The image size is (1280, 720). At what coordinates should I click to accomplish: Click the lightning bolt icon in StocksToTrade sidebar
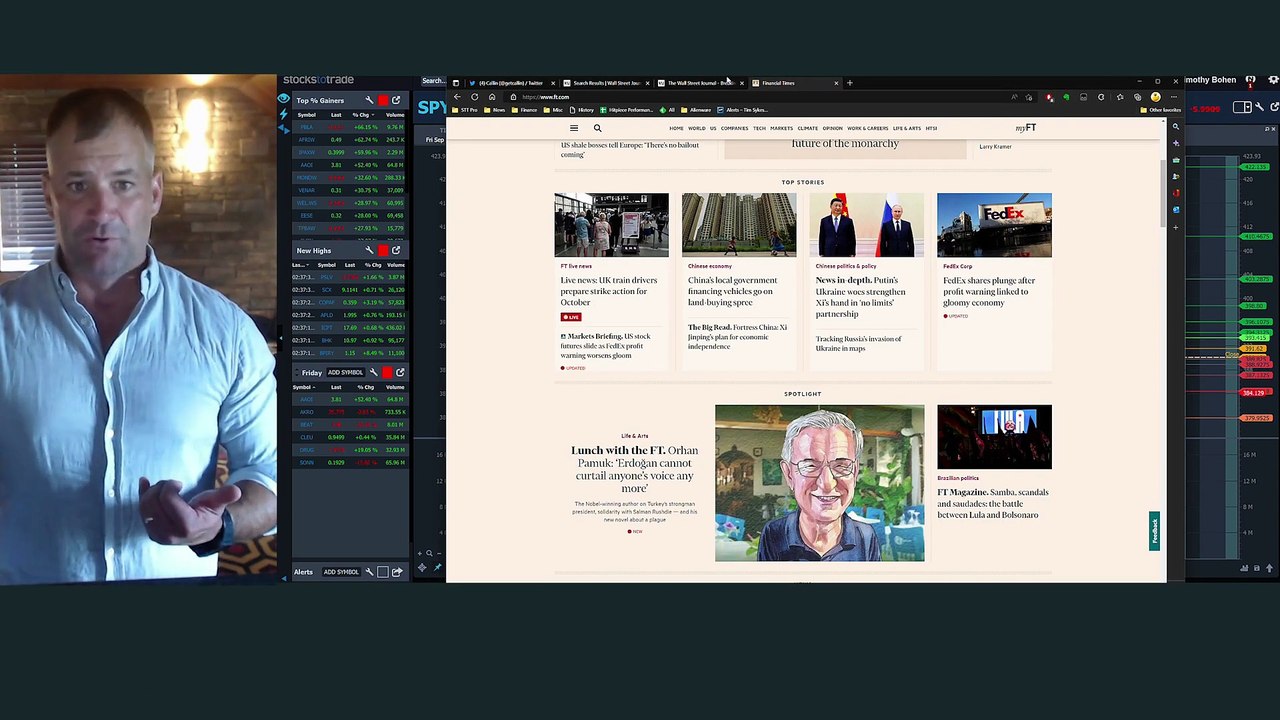pos(284,114)
